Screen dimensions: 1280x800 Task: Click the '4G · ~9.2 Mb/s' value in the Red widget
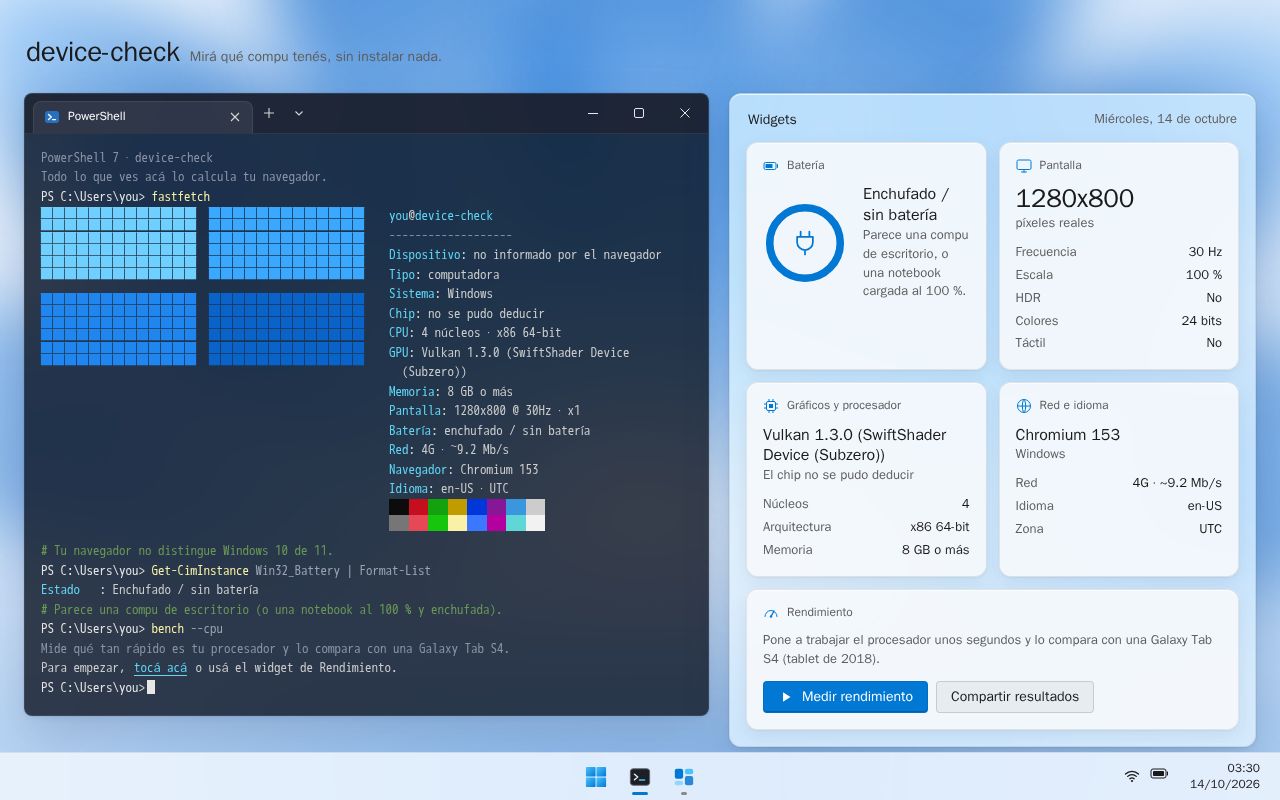click(x=1177, y=483)
